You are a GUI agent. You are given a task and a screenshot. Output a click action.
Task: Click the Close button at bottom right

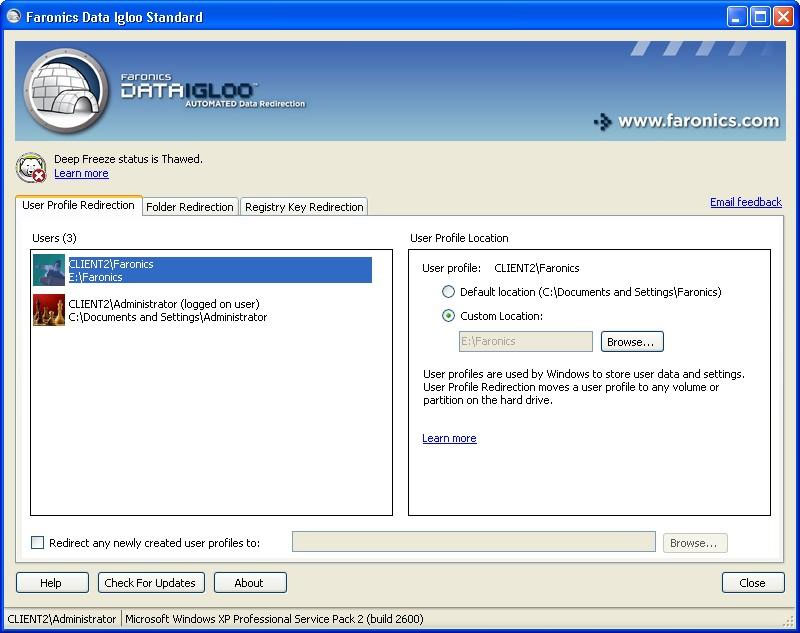click(x=753, y=583)
